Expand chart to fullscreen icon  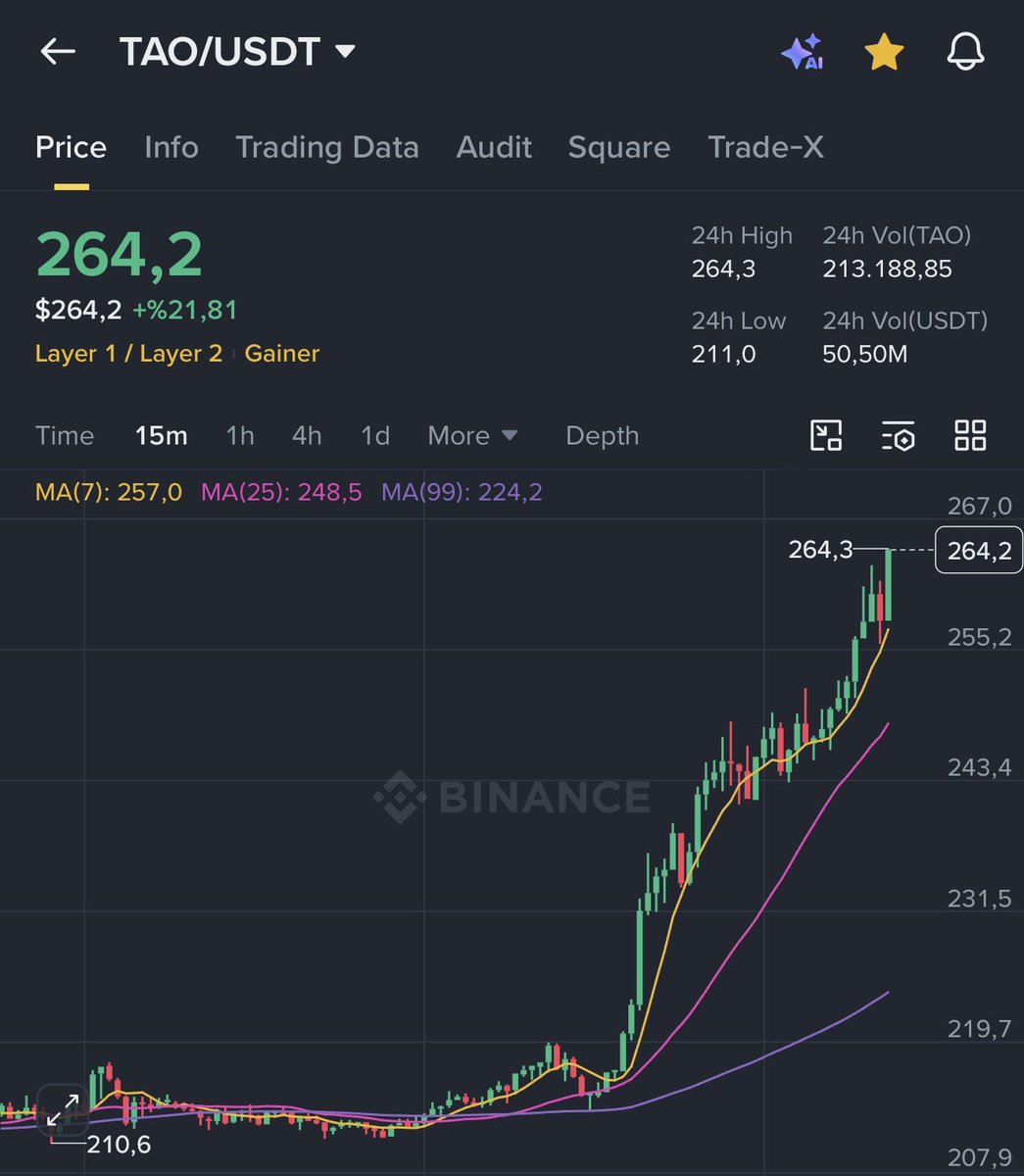63,1112
